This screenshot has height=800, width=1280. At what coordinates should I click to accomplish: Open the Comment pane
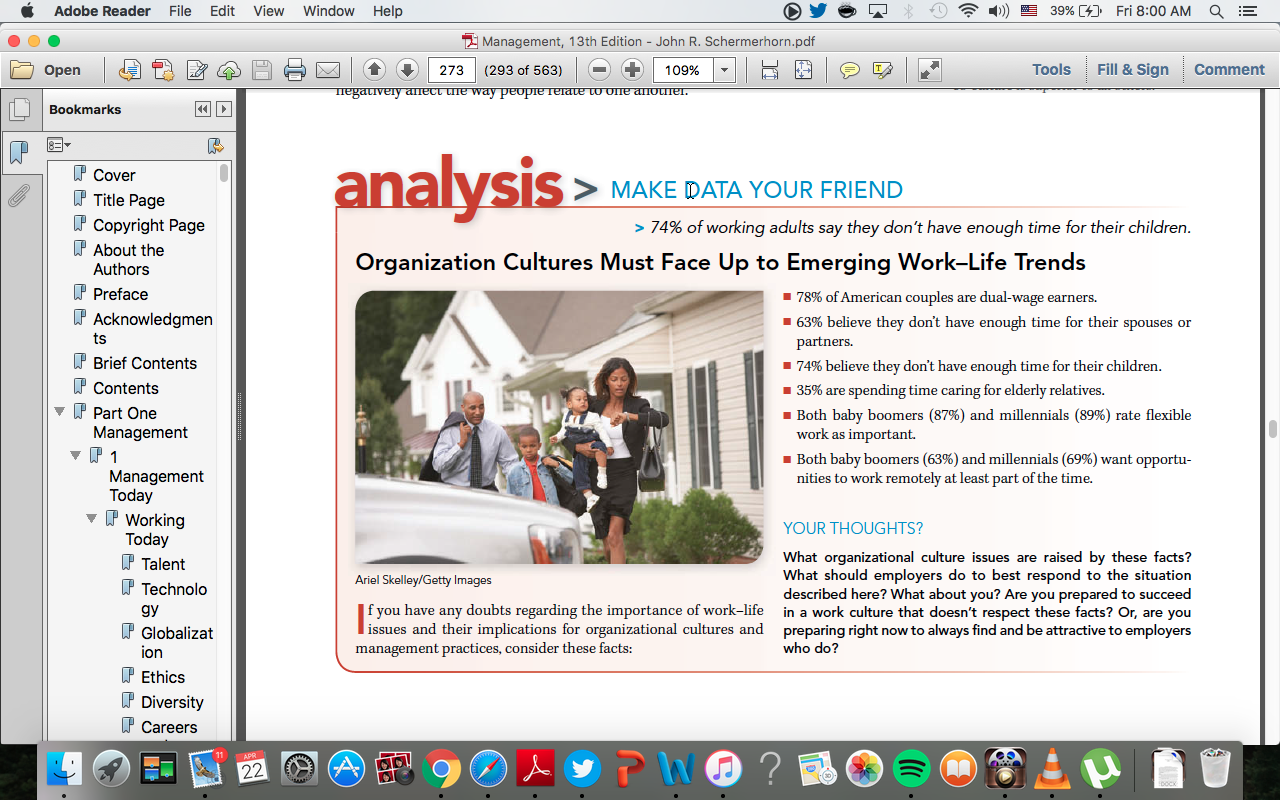click(x=1229, y=70)
